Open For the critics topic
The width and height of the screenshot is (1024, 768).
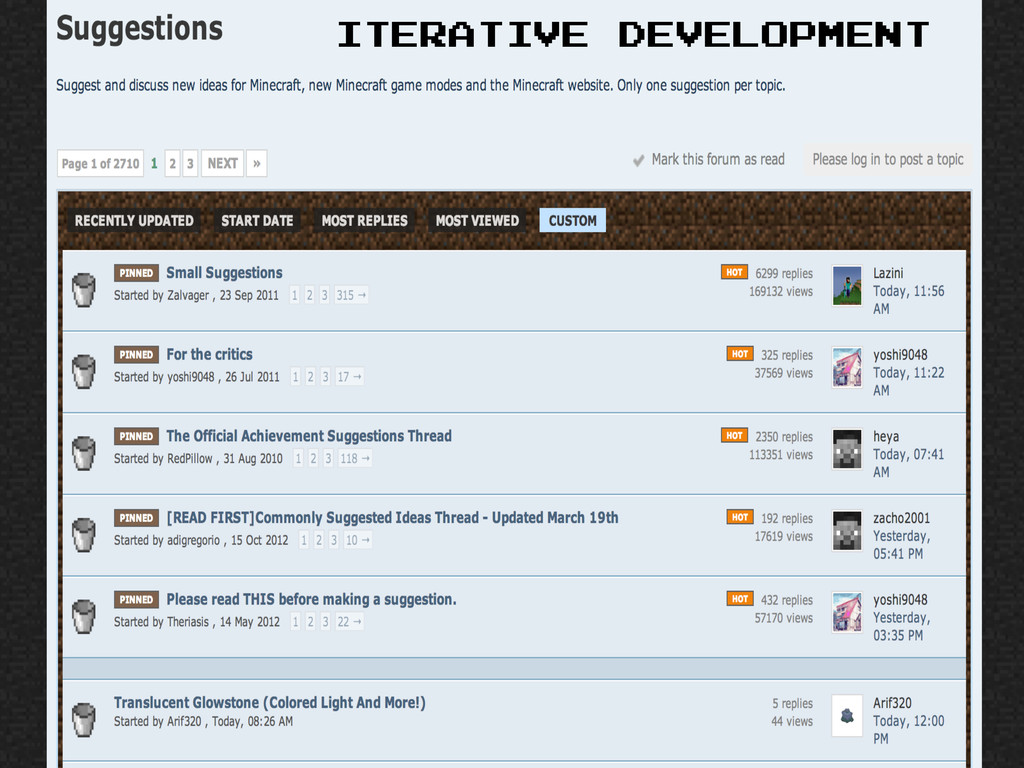(209, 355)
